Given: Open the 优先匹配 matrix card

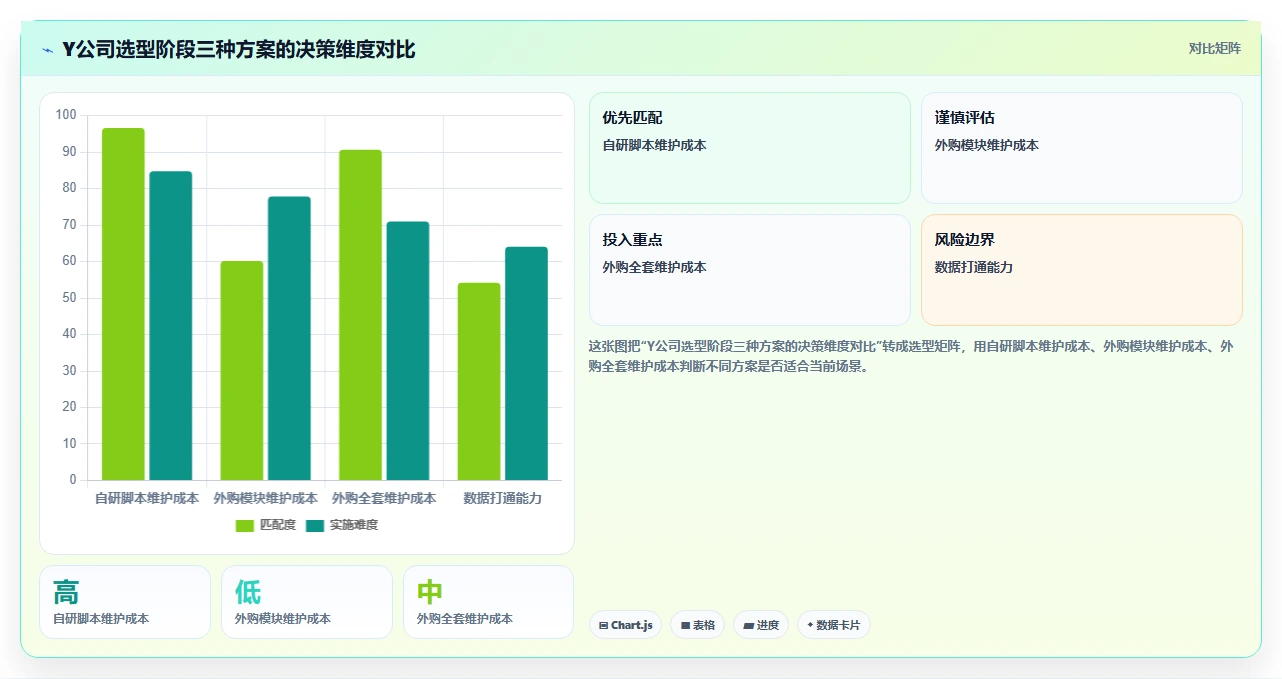Looking at the screenshot, I should (x=750, y=148).
